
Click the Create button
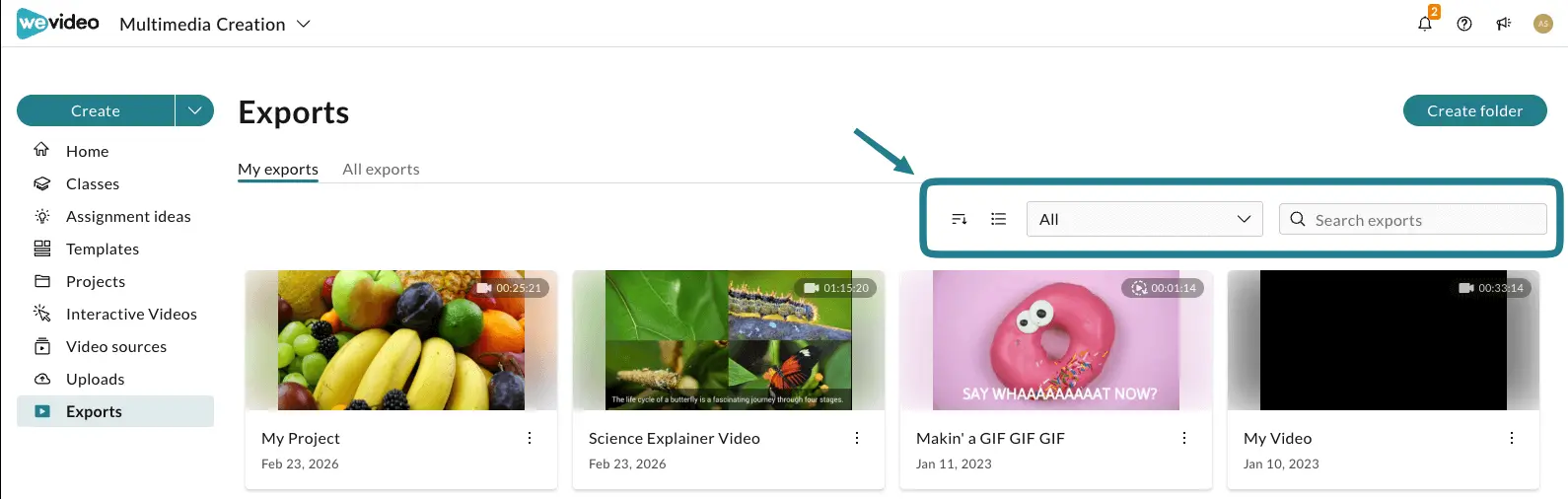(96, 110)
